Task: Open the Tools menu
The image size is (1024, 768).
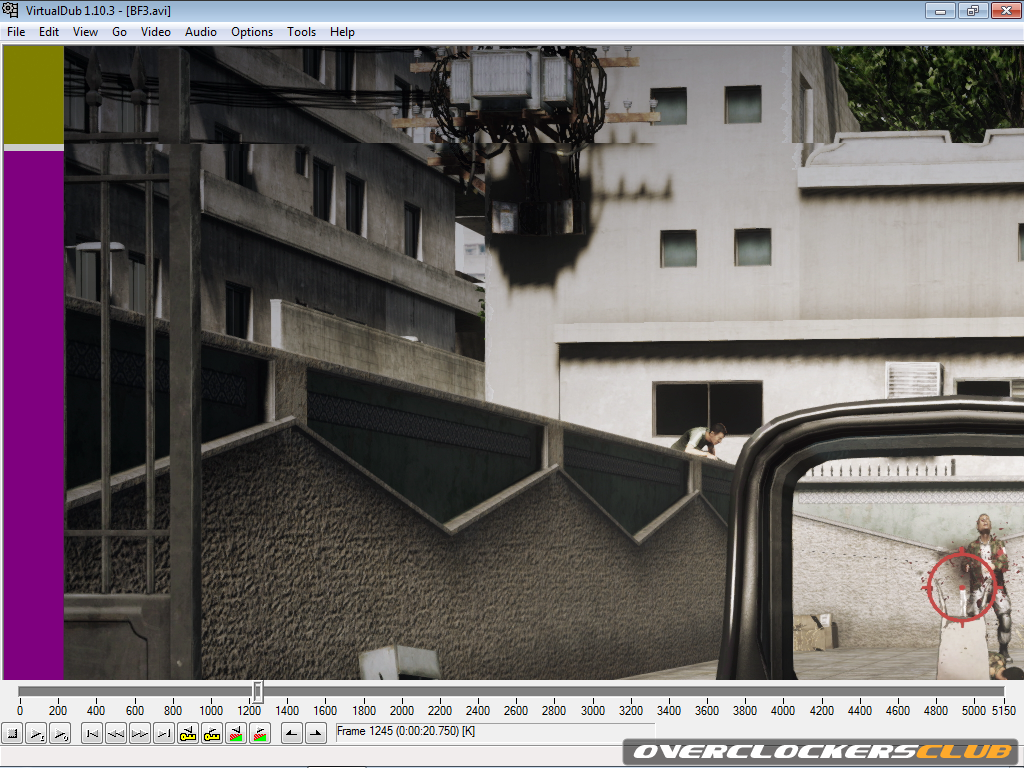Action: 302,32
